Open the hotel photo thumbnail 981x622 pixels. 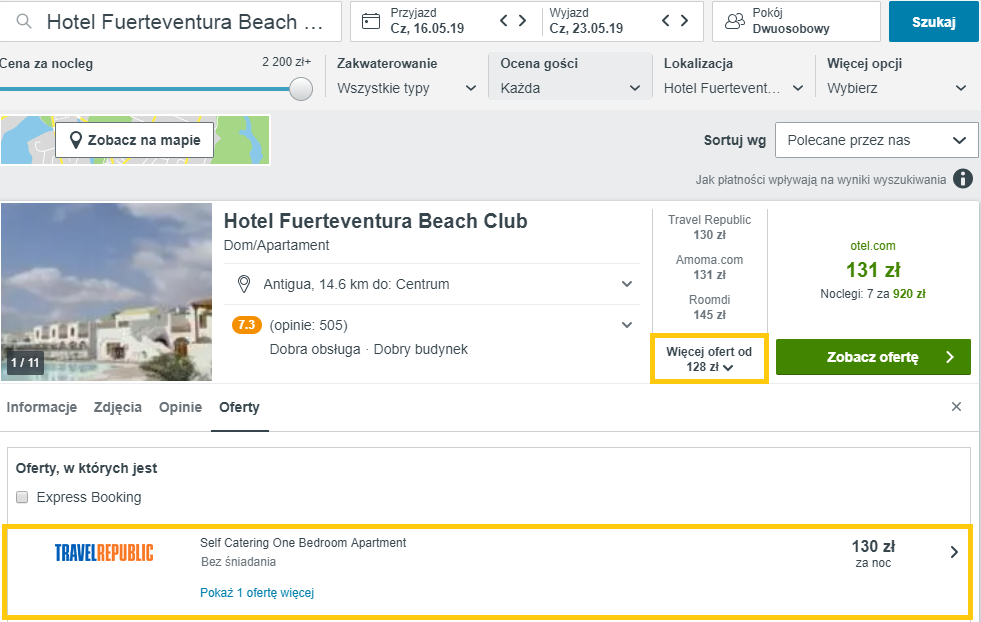pyautogui.click(x=106, y=292)
